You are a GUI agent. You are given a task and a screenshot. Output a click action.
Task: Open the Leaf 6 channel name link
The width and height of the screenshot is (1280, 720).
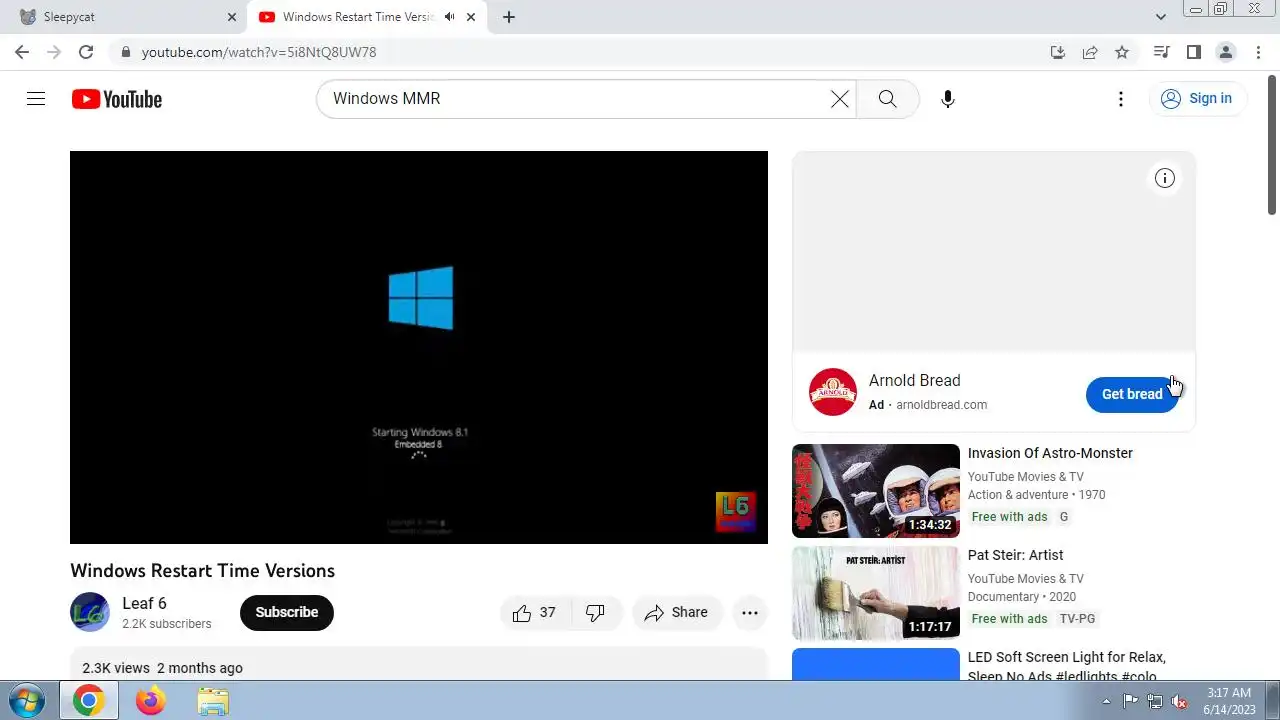pyautogui.click(x=144, y=603)
